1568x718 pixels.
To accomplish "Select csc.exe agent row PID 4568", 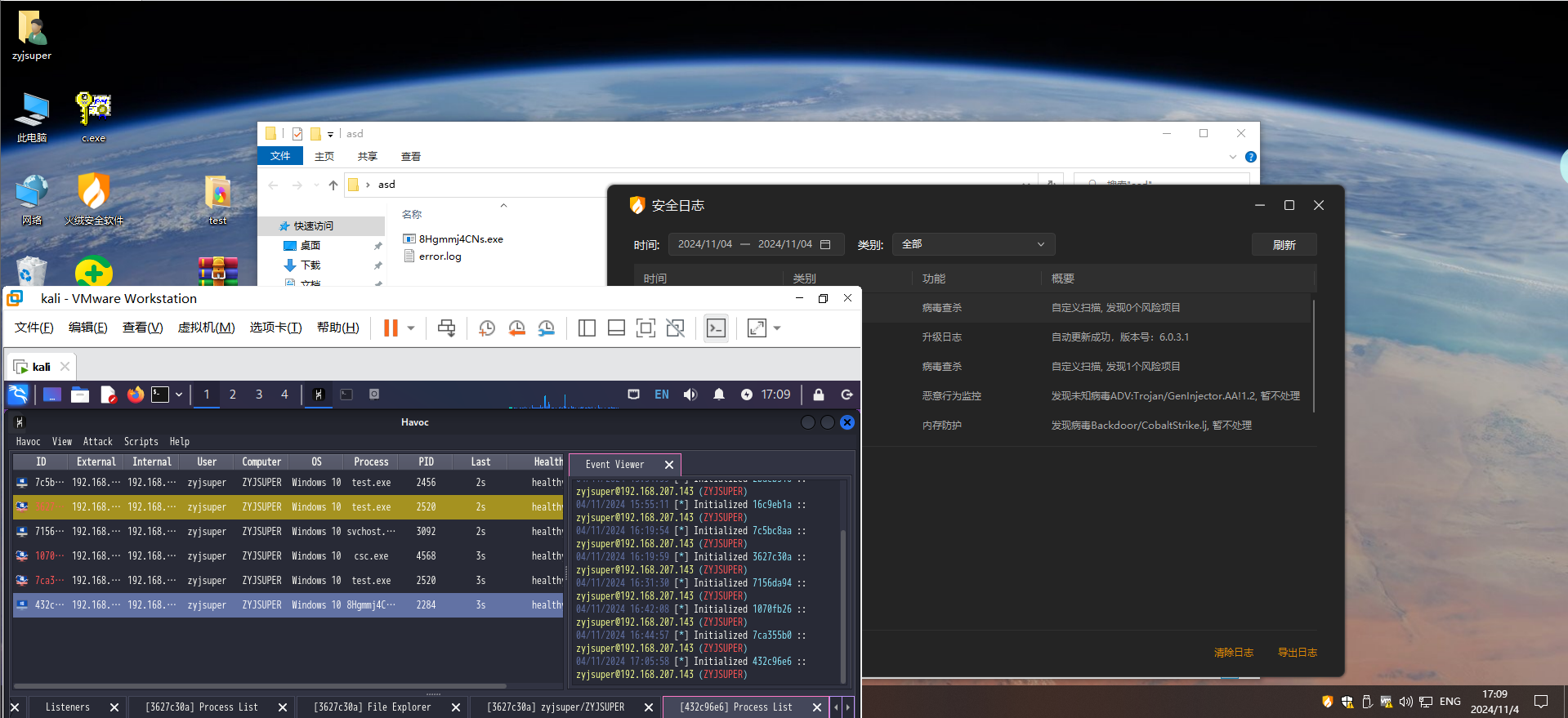I will pyautogui.click(x=288, y=556).
